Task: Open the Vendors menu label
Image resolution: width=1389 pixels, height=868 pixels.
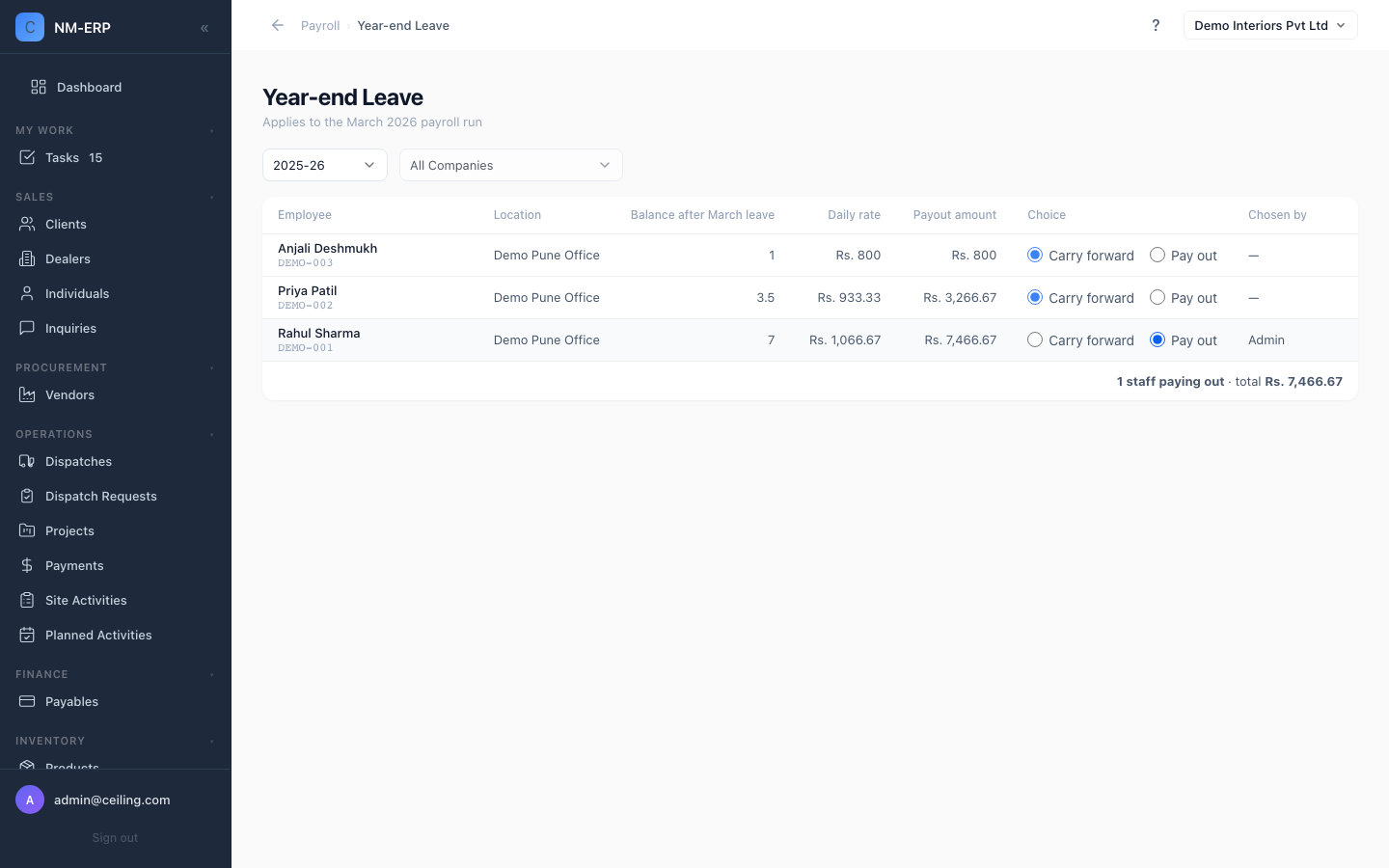Action: pos(69,394)
